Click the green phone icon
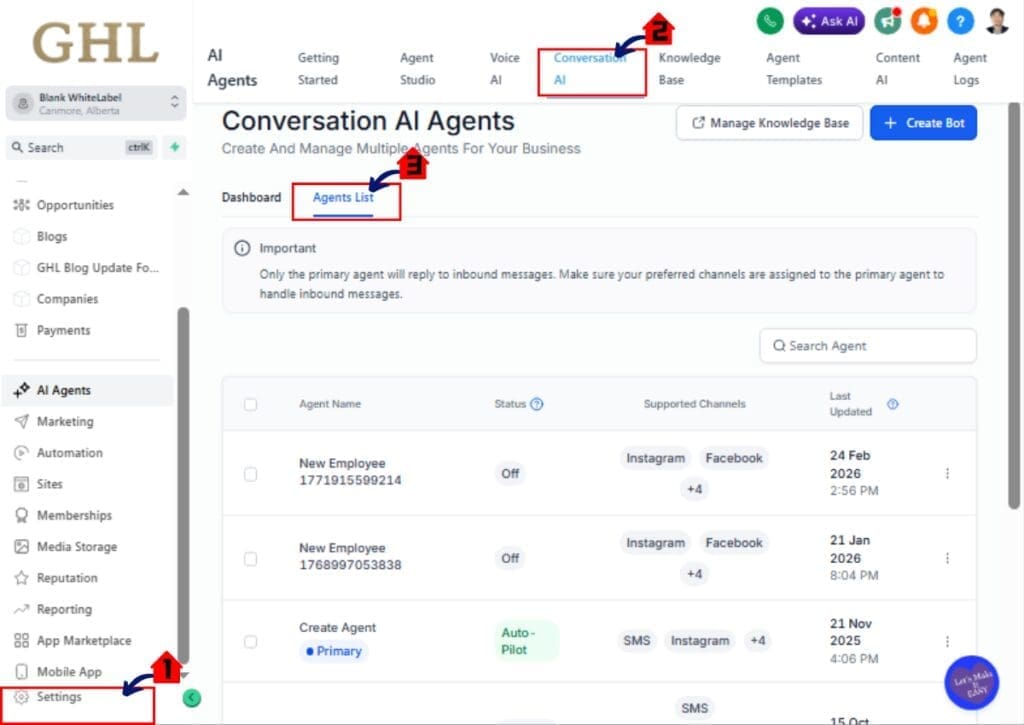This screenshot has width=1024, height=725. pos(768,20)
